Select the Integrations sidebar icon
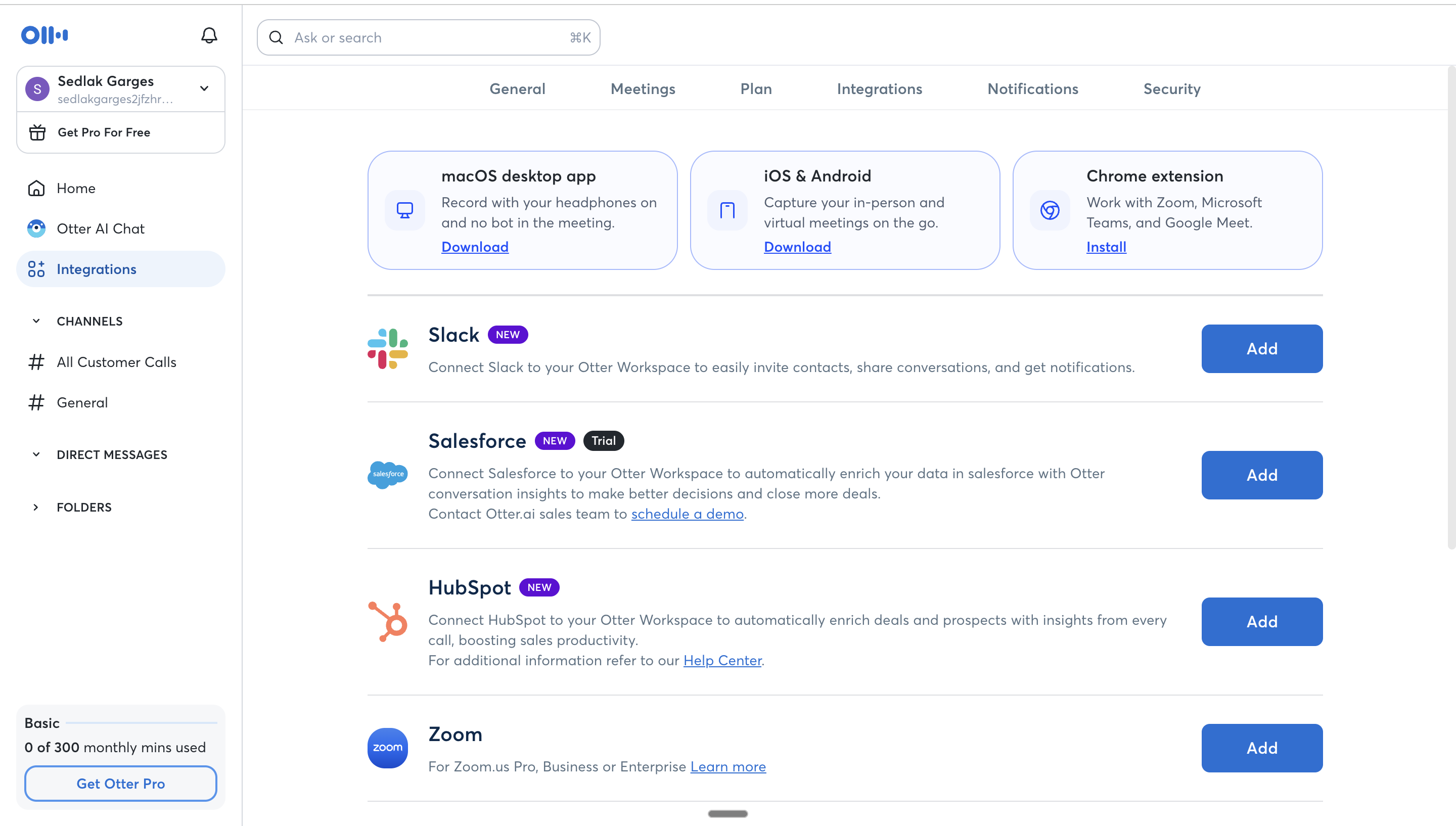The width and height of the screenshot is (1456, 826). point(36,269)
